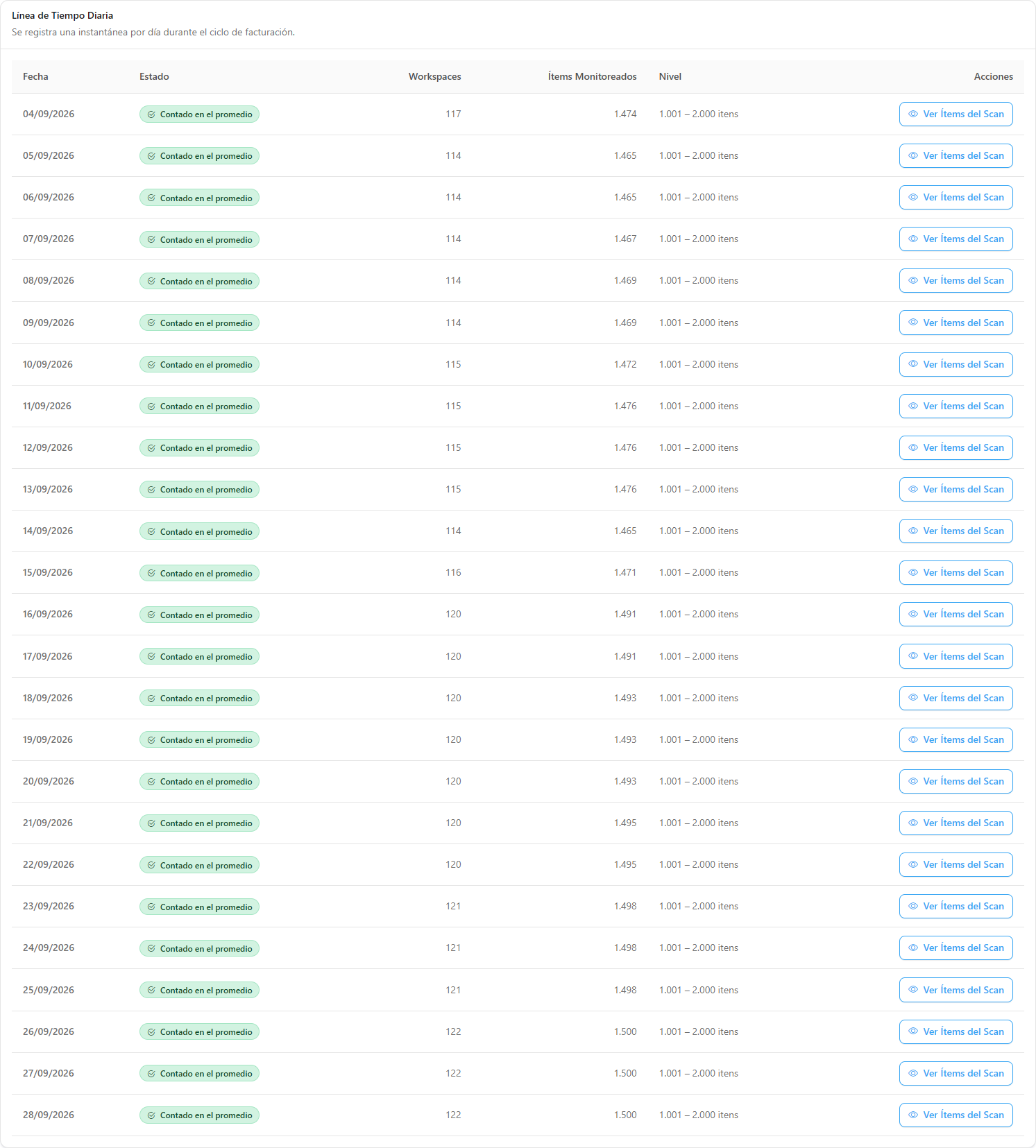Click the Fecha column header
Screen dimensions: 1036x1148
click(35, 77)
